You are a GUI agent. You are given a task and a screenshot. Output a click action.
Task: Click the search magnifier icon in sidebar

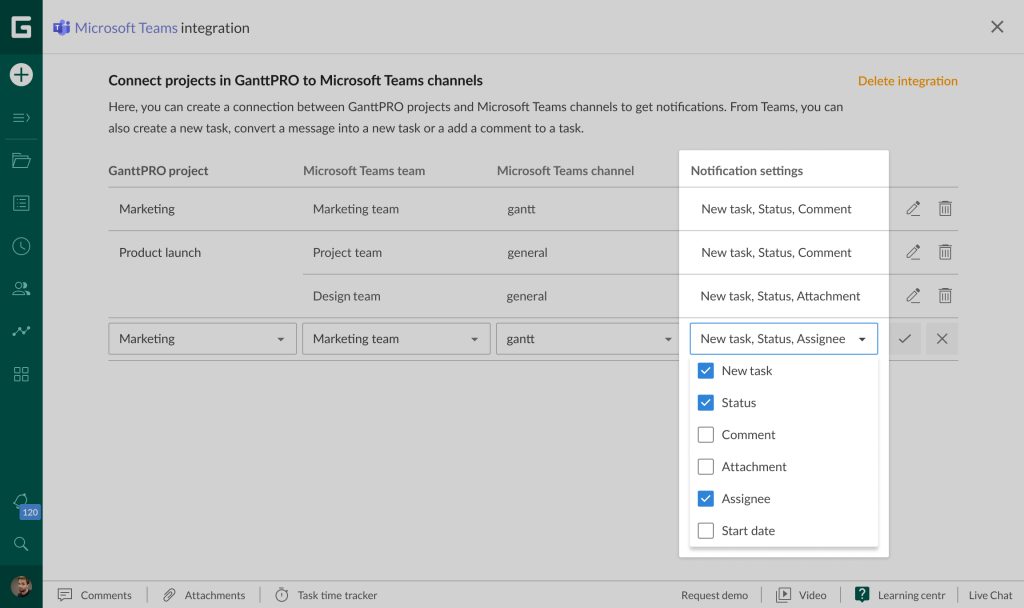point(21,544)
